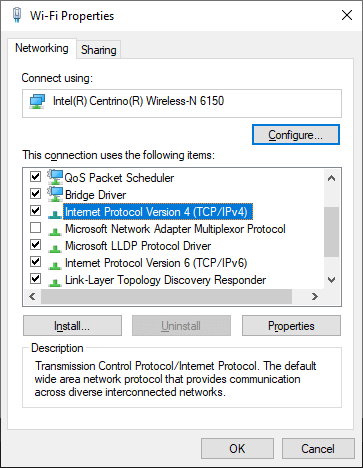Screen dimensions: 363x468
Task: Open the adapter Configure dialog
Action: pos(296,135)
